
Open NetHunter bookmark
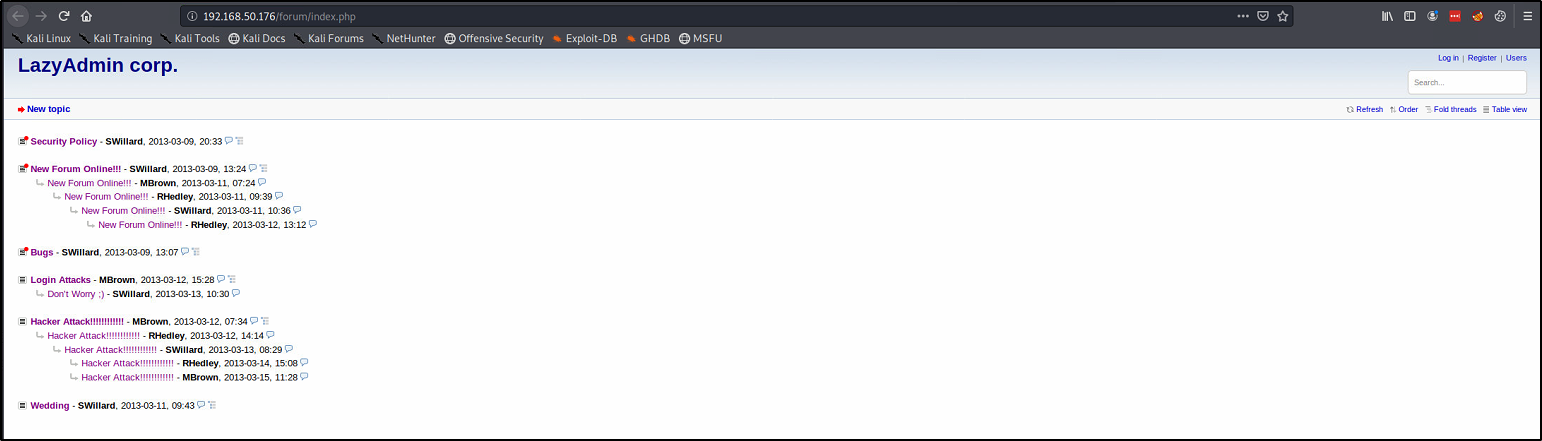(x=404, y=38)
